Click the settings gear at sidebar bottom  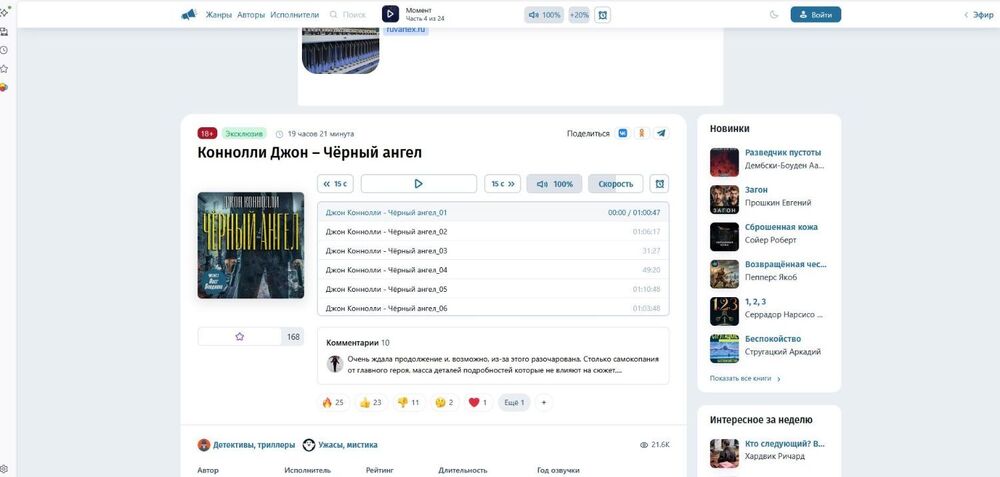click(4, 469)
